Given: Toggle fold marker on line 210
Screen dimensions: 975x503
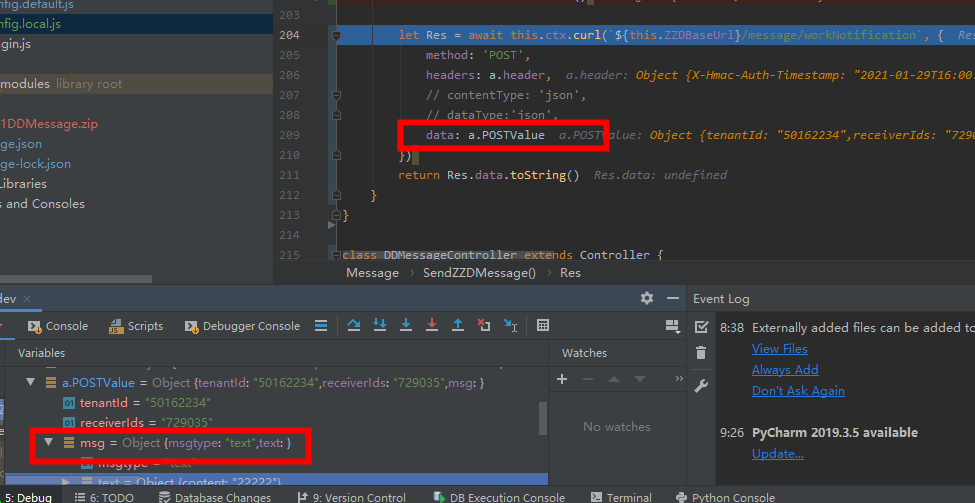Looking at the screenshot, I should tap(336, 155).
